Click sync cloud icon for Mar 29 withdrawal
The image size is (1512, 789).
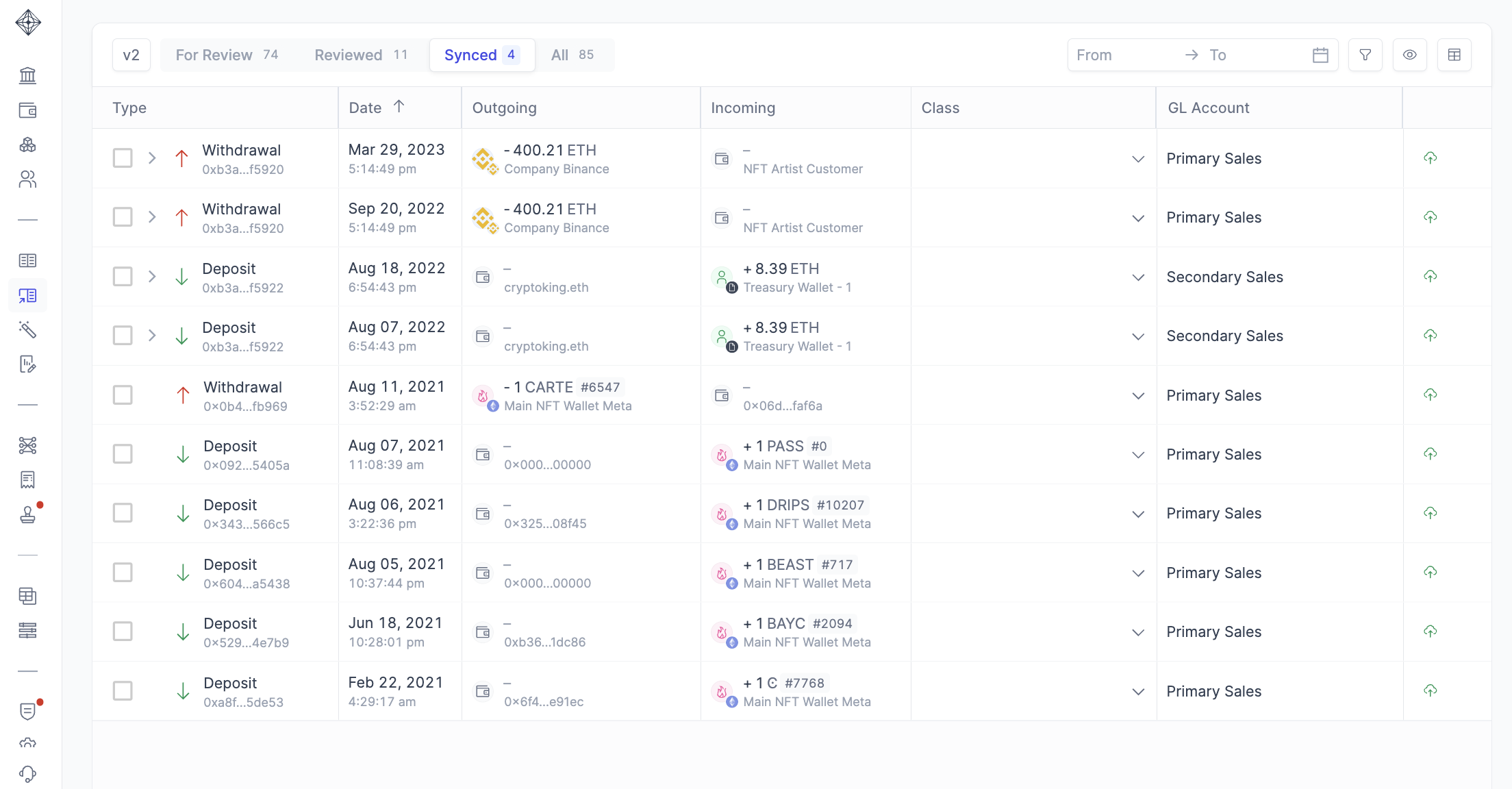[1430, 158]
